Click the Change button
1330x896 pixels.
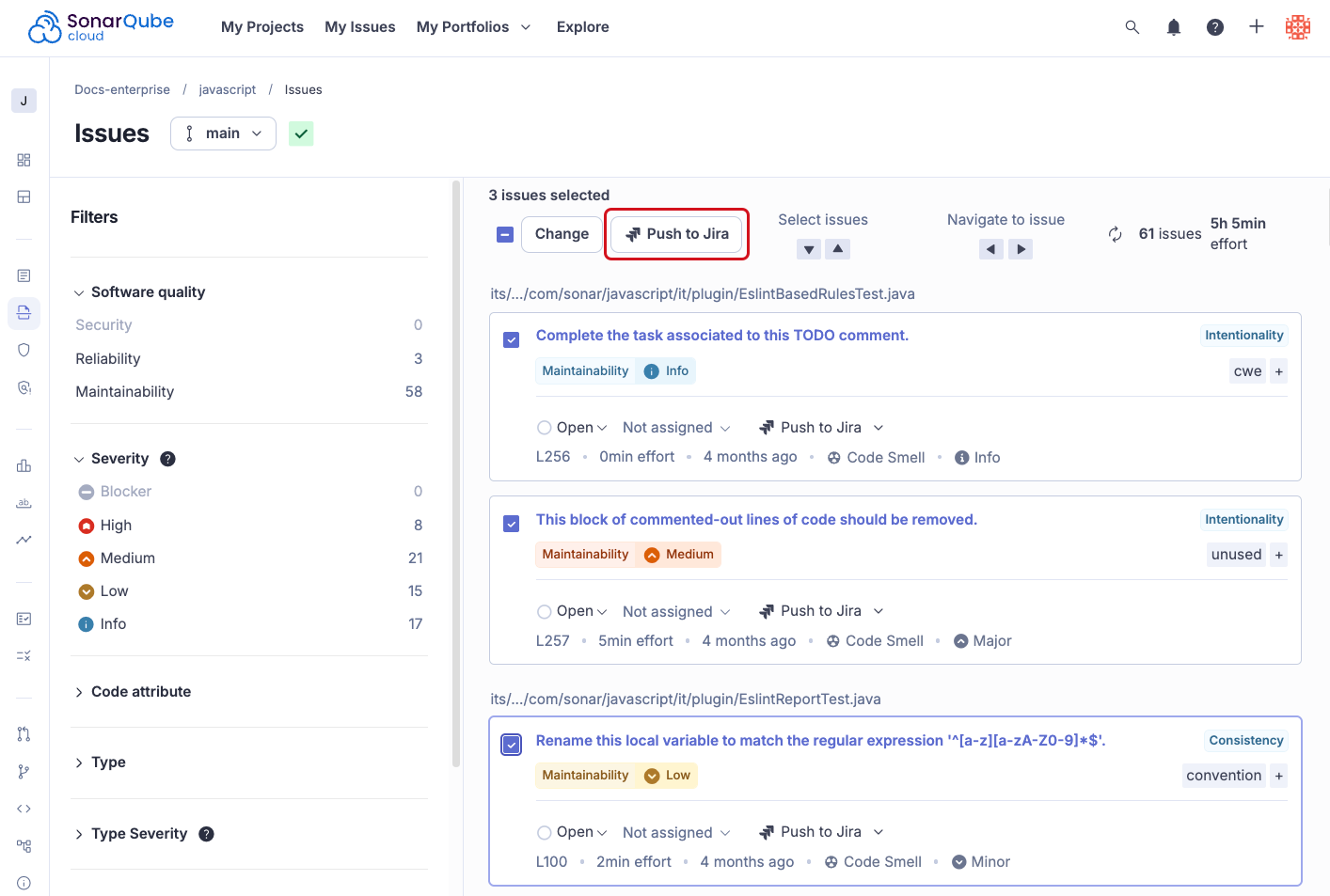(562, 233)
